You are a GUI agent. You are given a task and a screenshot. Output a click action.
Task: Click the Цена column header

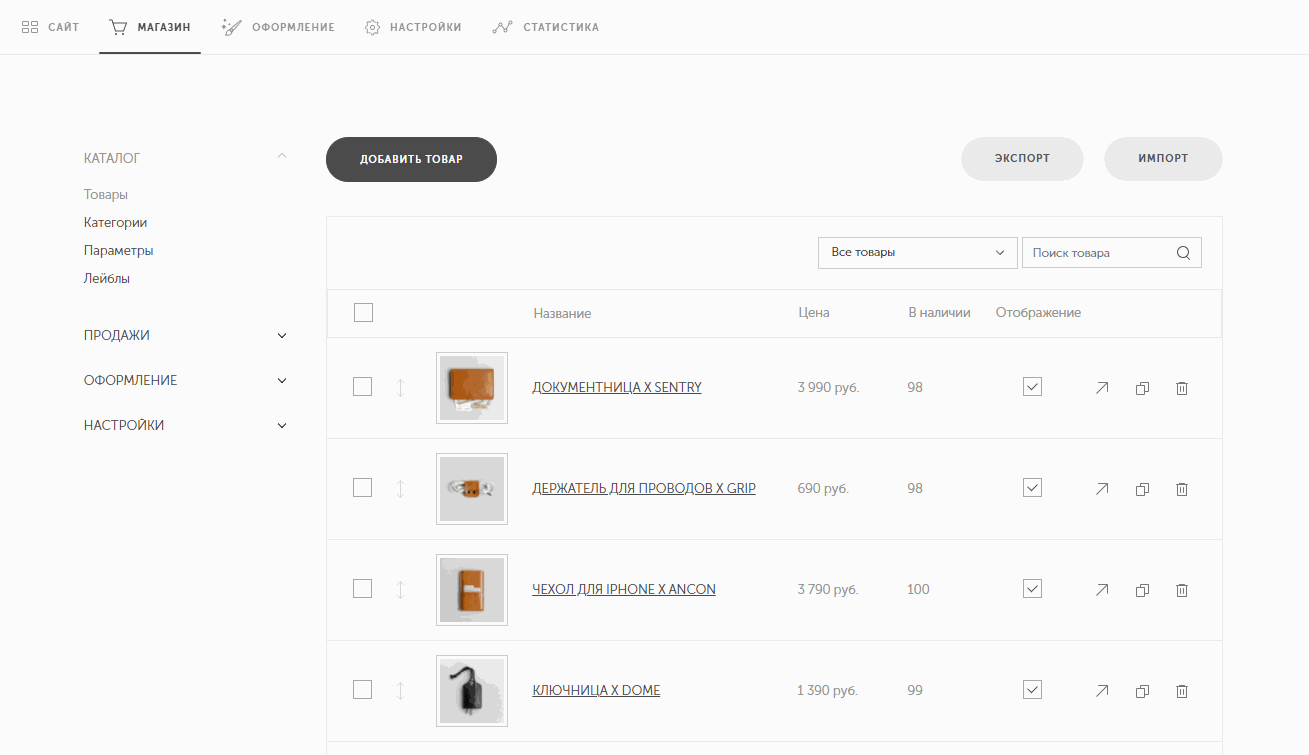click(814, 313)
